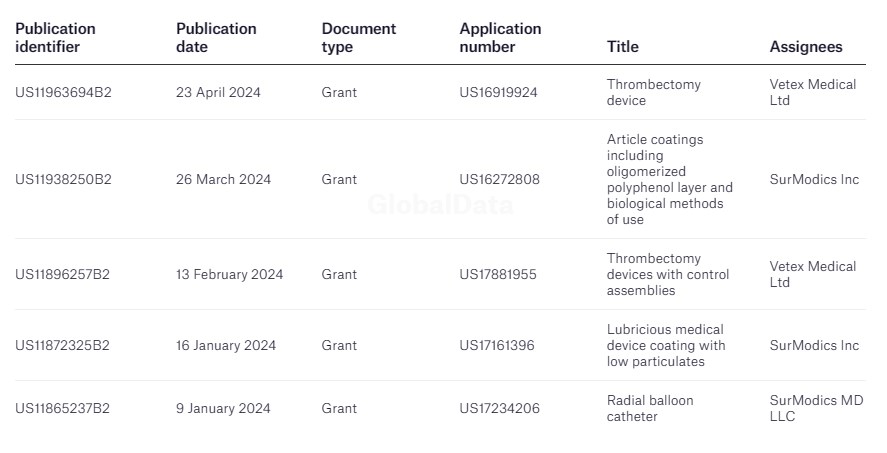Viewport: 887px width, 453px height.
Task: Click the Assignees column header
Action: coord(805,46)
